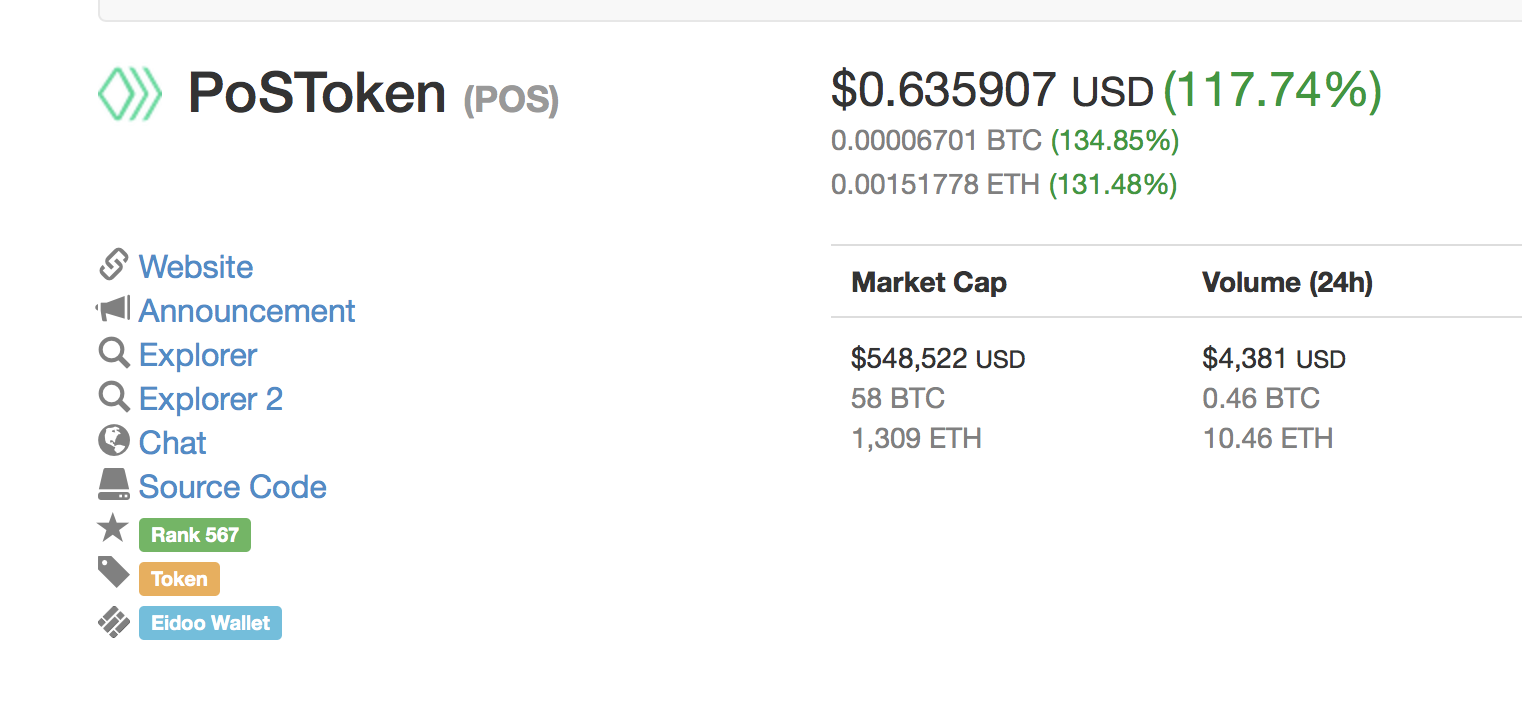Click the megaphone icon beside Announcement
The image size is (1522, 716).
coord(113,309)
